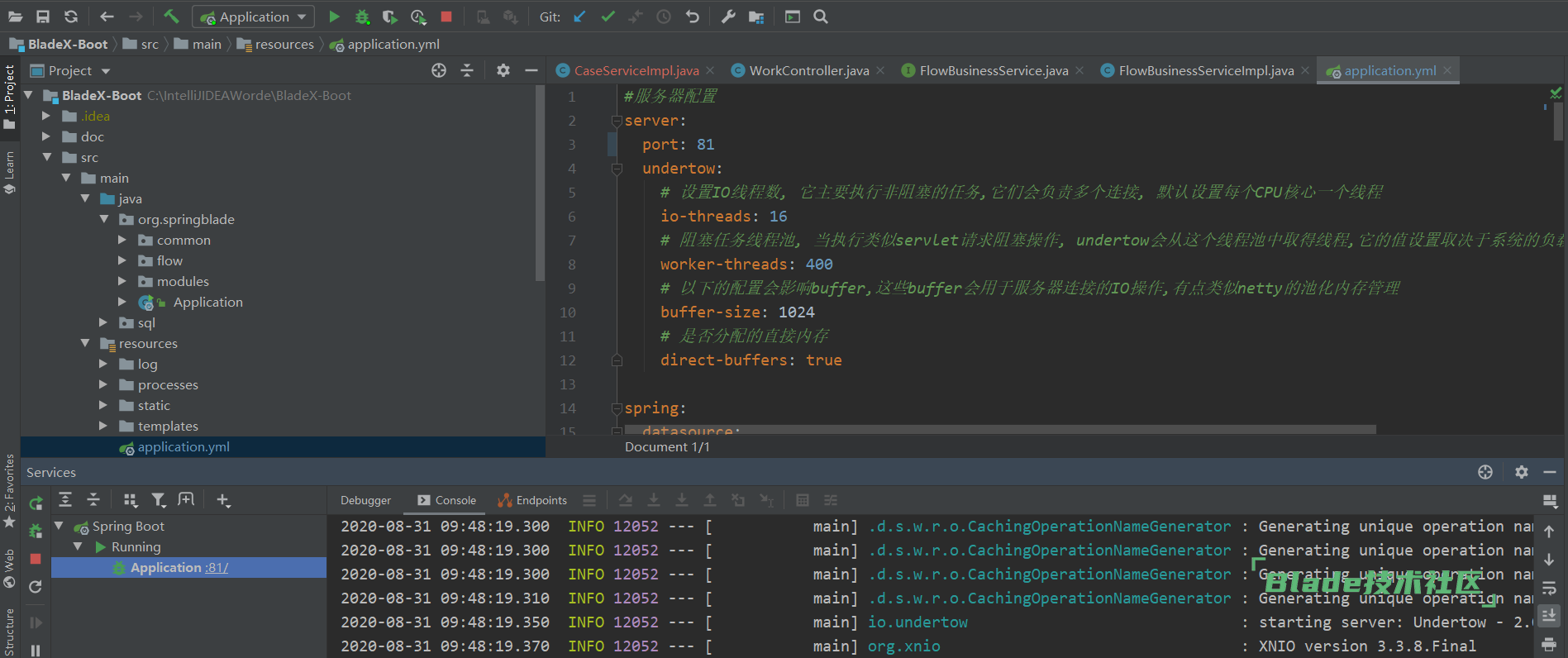Search everywhere with the magnifier icon
Screen dimensions: 1568x658
coord(821,17)
